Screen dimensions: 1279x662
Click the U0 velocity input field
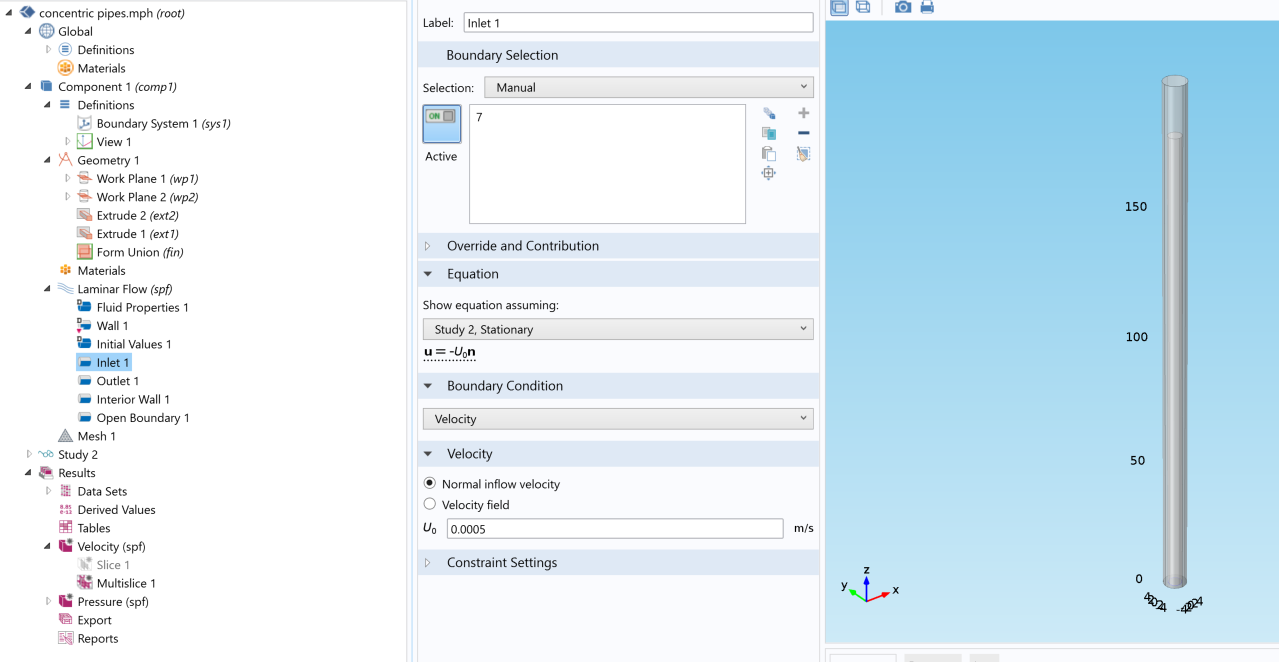click(614, 529)
